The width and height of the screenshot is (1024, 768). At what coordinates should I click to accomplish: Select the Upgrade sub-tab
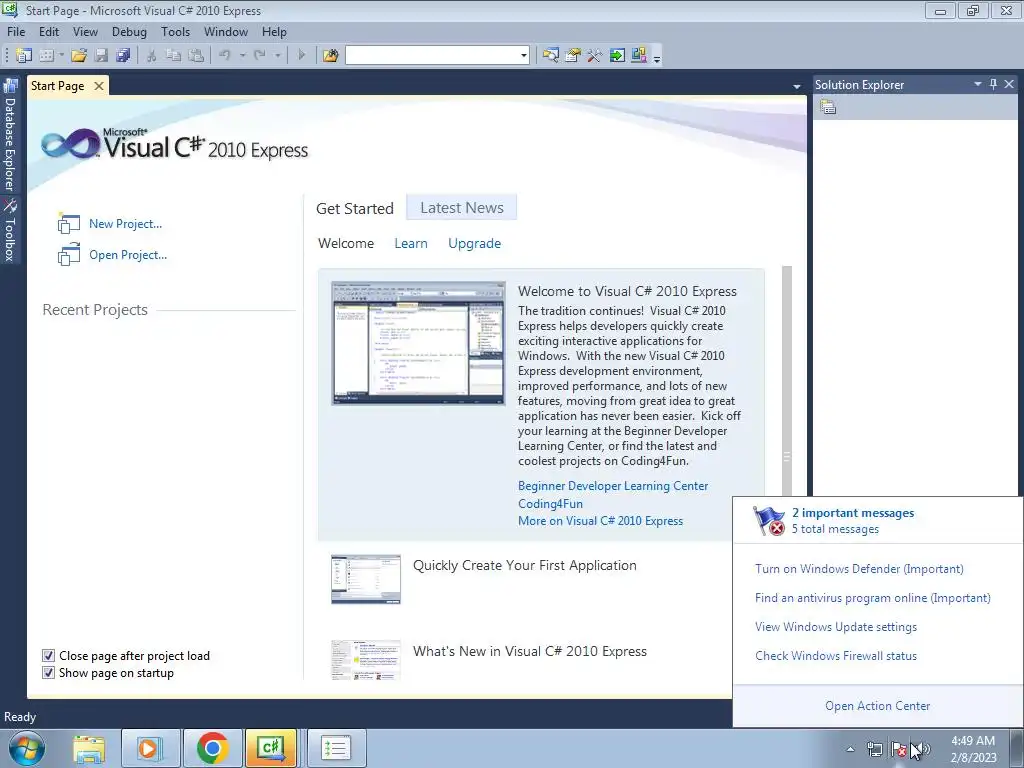[475, 244]
